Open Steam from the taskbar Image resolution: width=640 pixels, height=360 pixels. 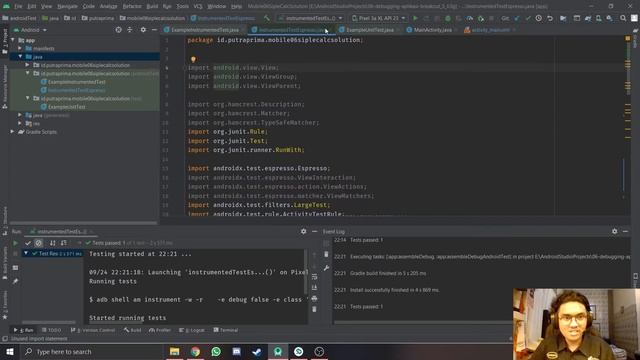click(257, 351)
